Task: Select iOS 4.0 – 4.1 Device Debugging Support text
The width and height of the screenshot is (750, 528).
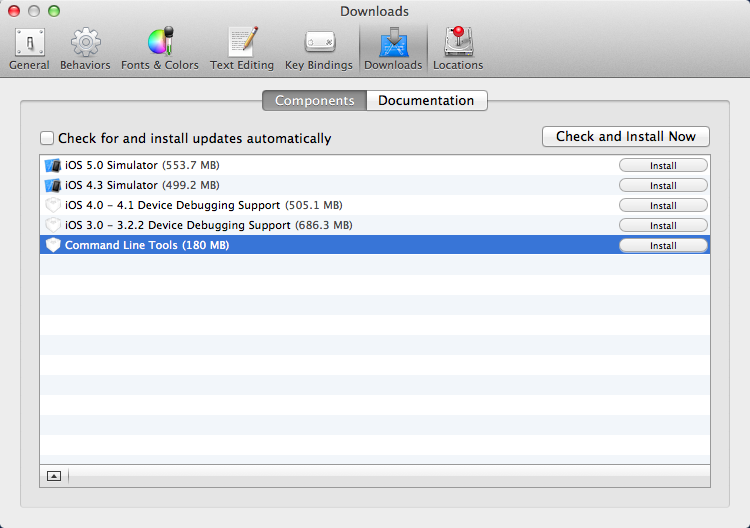Action: [204, 206]
